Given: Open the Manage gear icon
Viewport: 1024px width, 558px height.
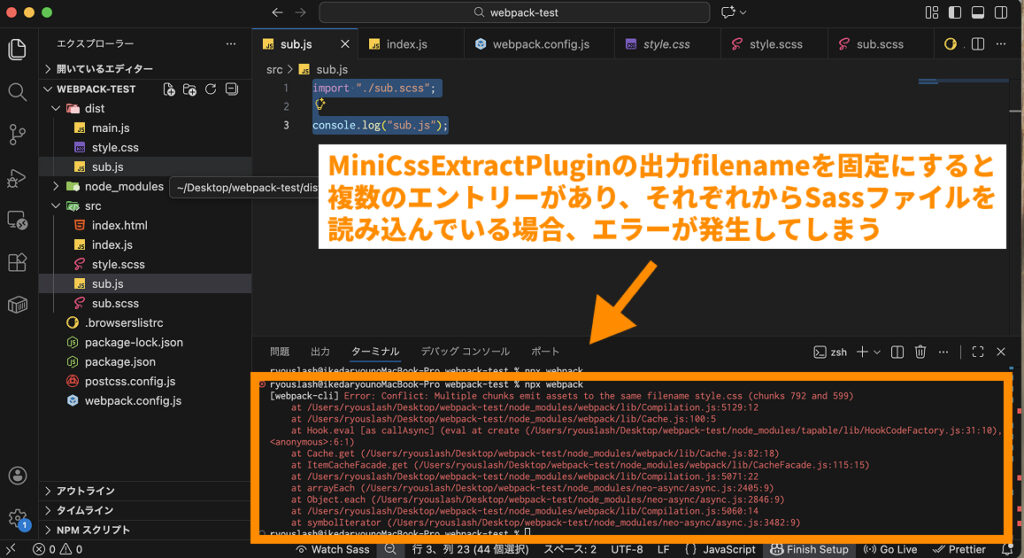Looking at the screenshot, I should point(17,518).
